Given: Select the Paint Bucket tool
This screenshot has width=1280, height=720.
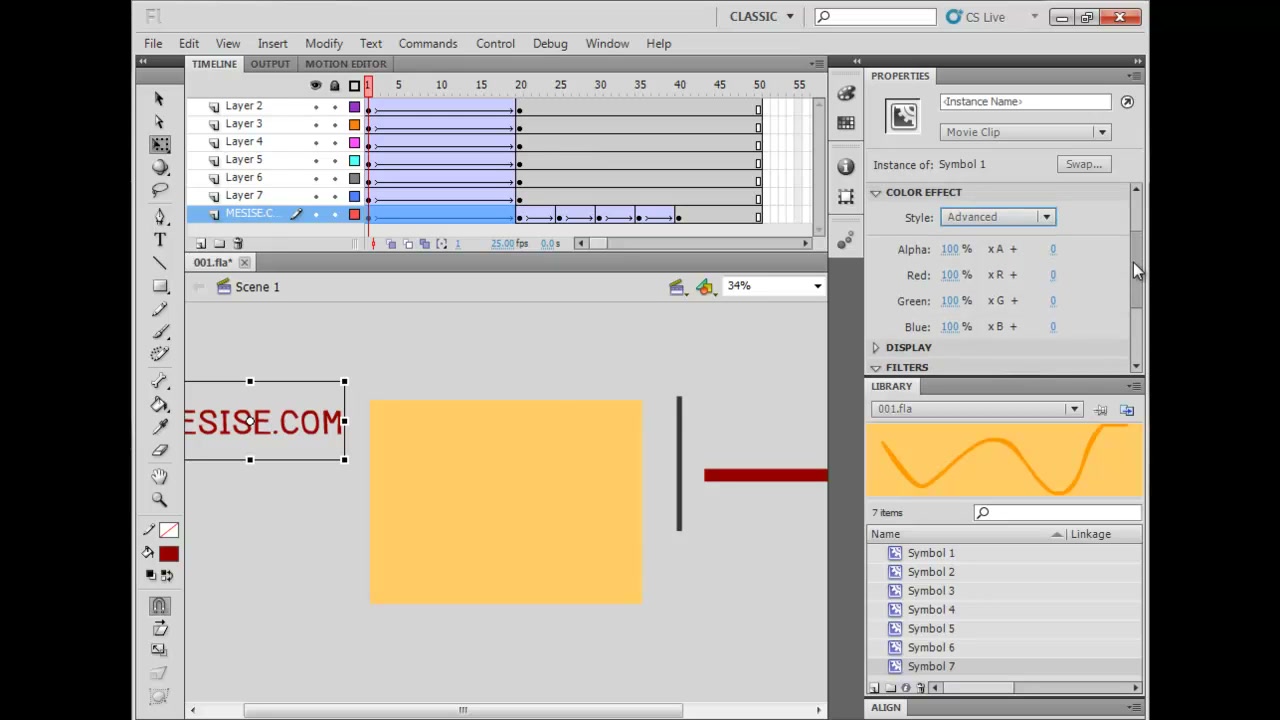Looking at the screenshot, I should point(160,404).
